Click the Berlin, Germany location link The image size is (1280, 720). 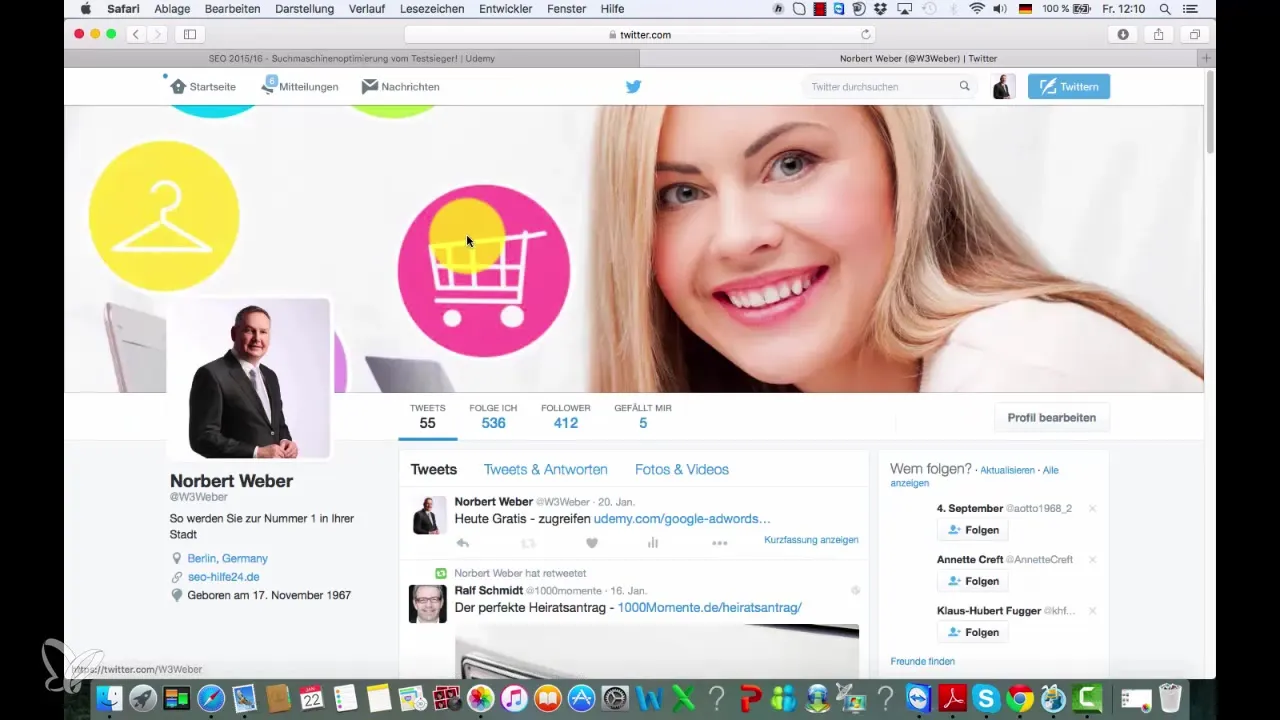[228, 558]
